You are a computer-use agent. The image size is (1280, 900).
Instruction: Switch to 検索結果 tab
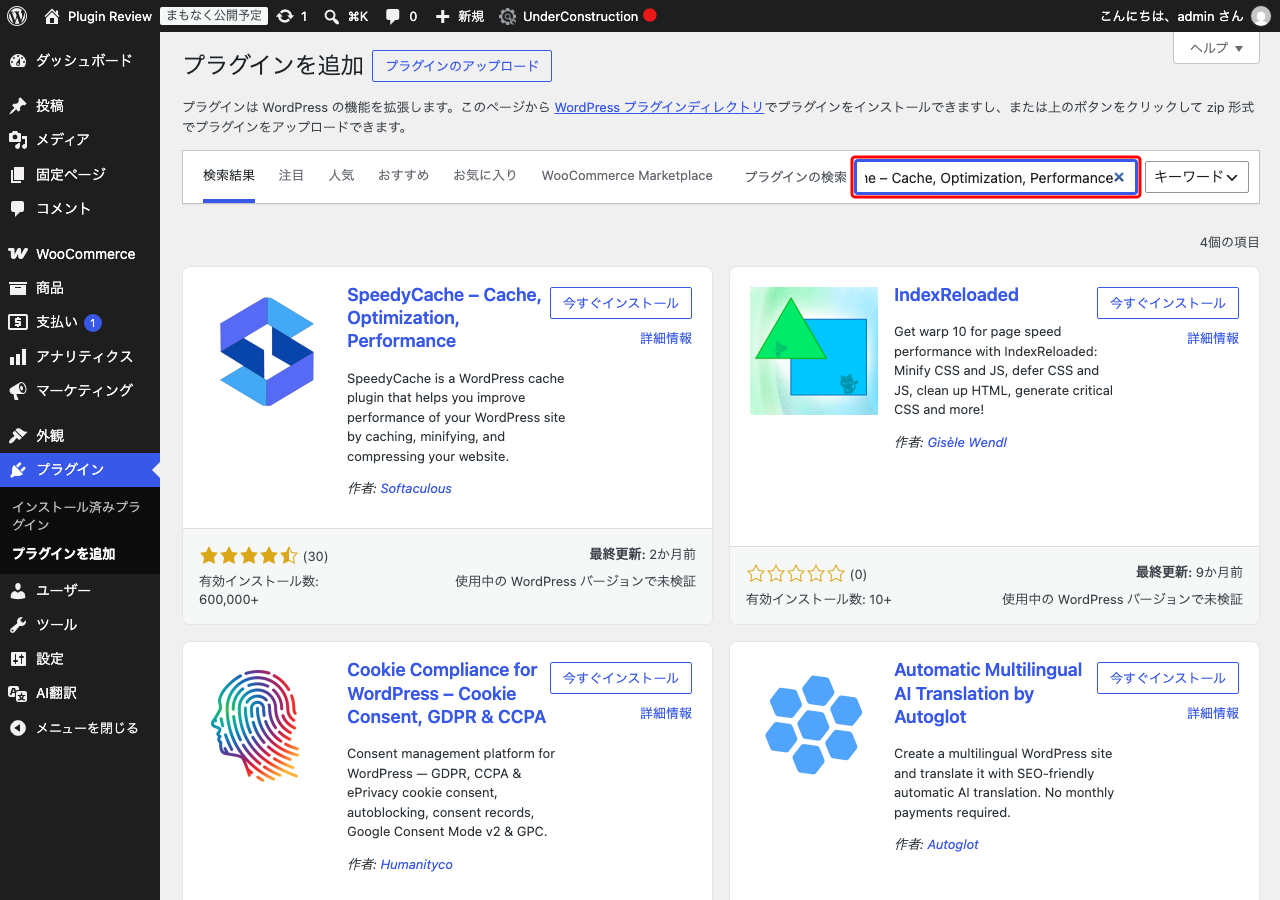click(x=229, y=176)
